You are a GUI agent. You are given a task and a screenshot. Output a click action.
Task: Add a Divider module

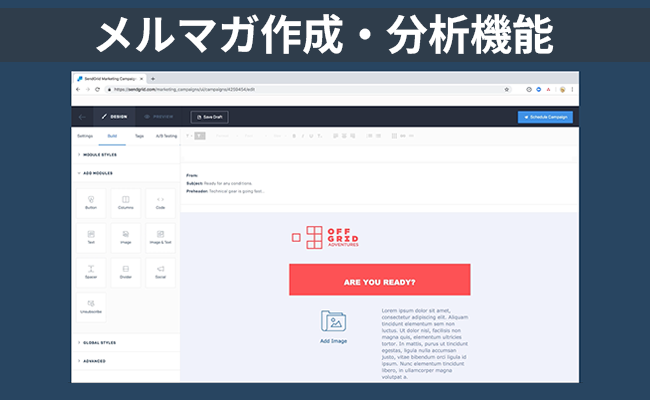(x=126, y=273)
